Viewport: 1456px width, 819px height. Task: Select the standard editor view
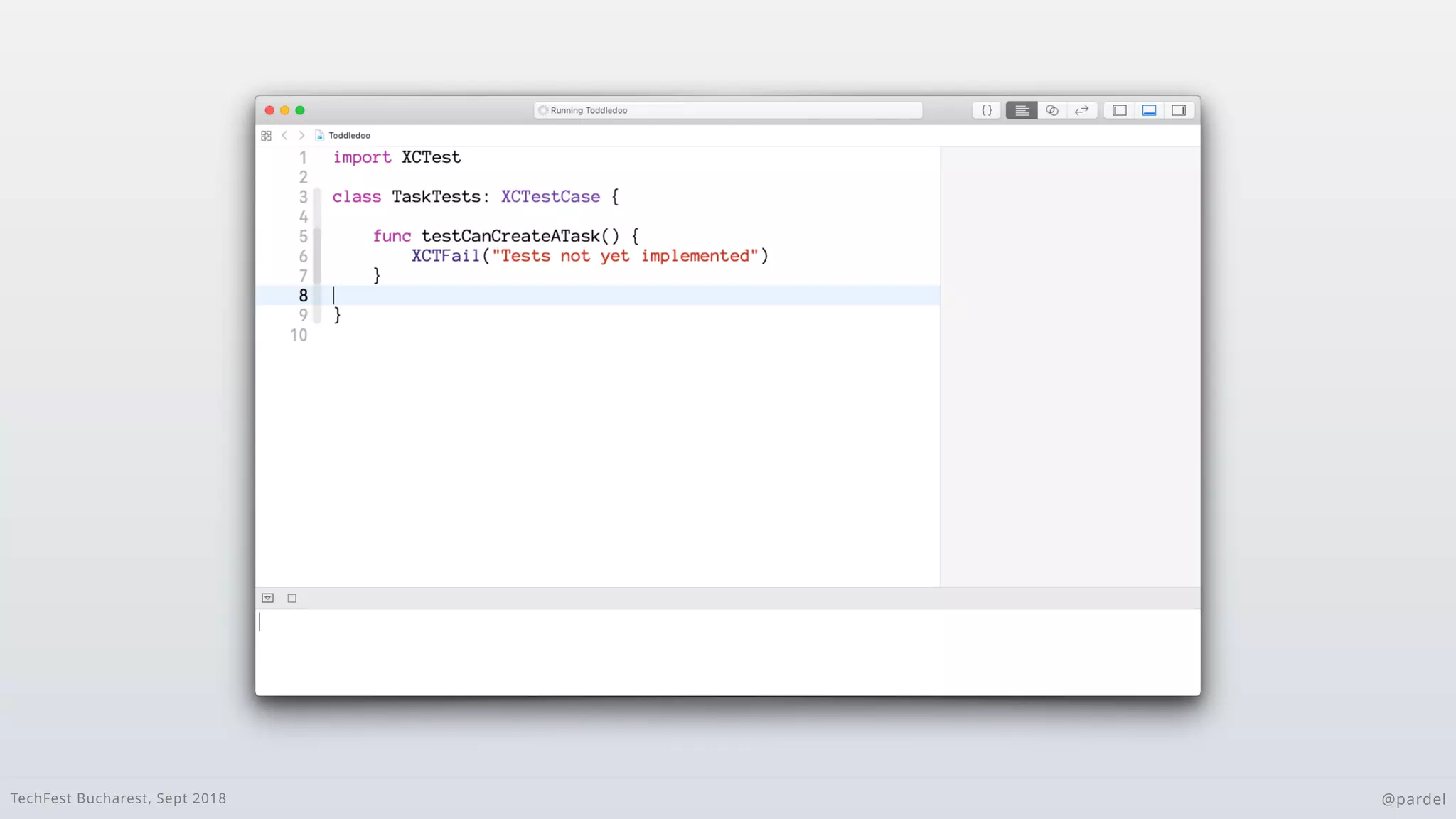(x=1022, y=110)
